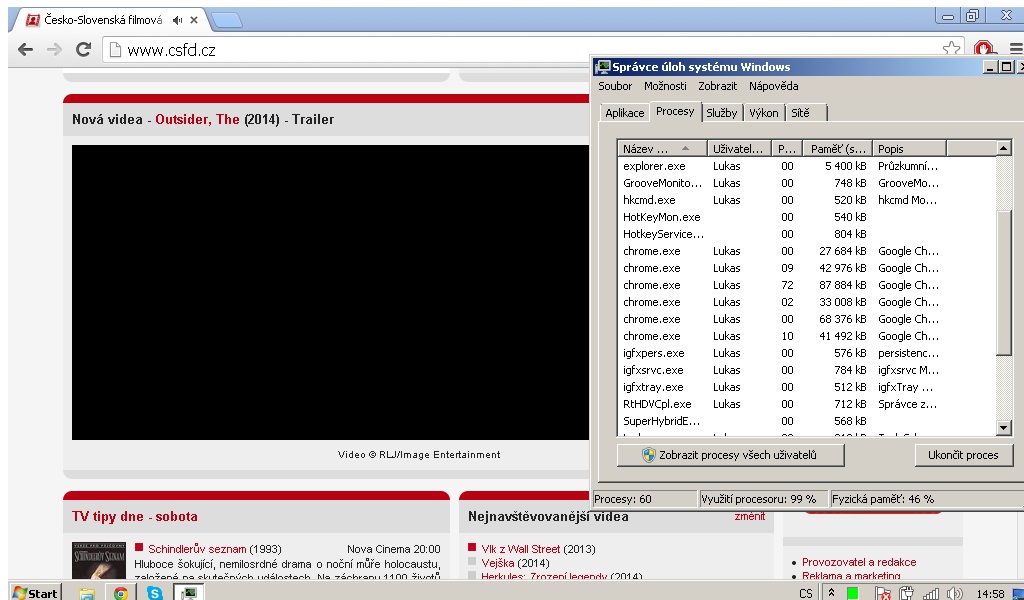This screenshot has height=600, width=1024.
Task: Click the Task Manager title bar icon
Action: click(x=602, y=67)
